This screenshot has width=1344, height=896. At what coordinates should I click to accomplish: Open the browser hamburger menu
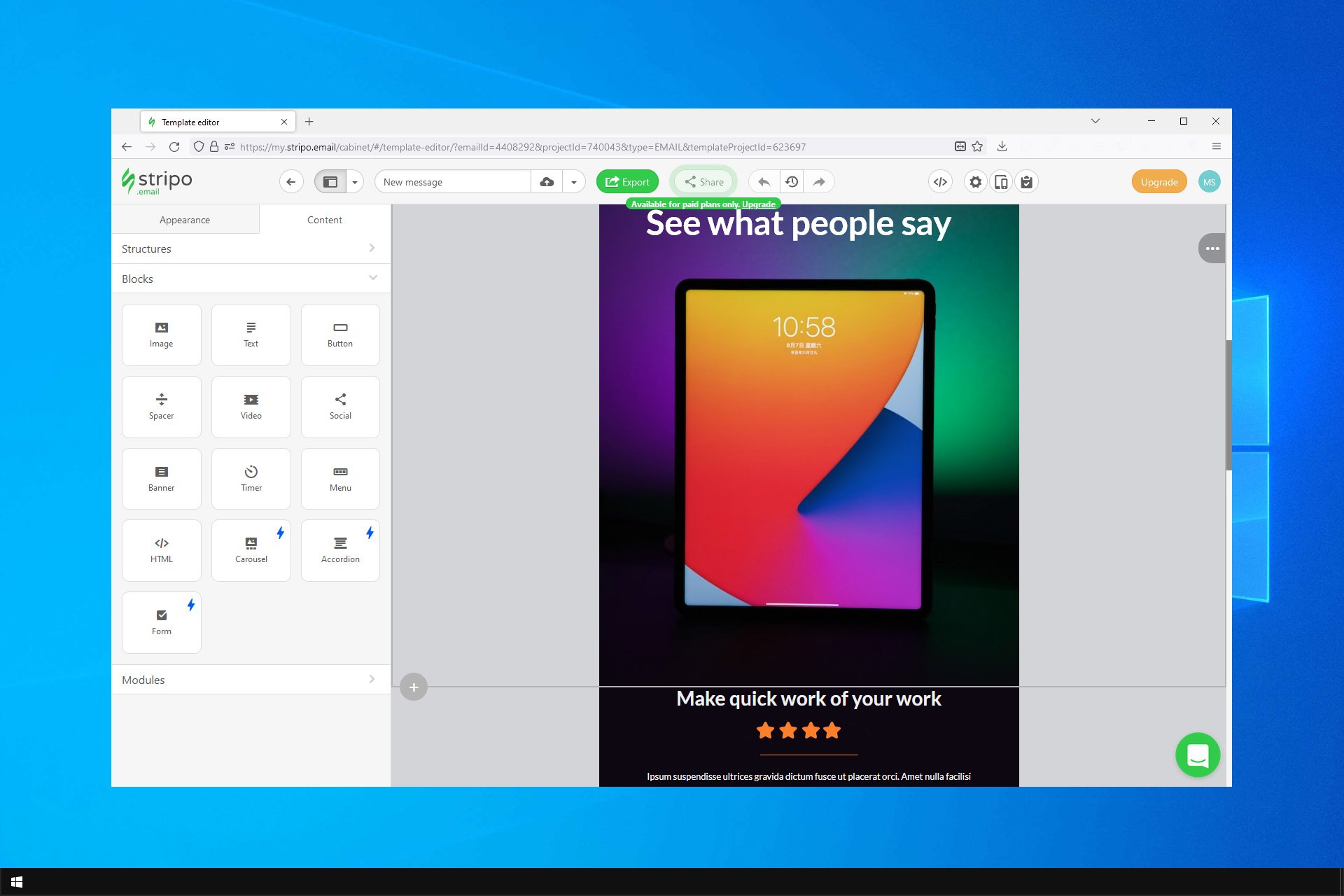coord(1217,146)
